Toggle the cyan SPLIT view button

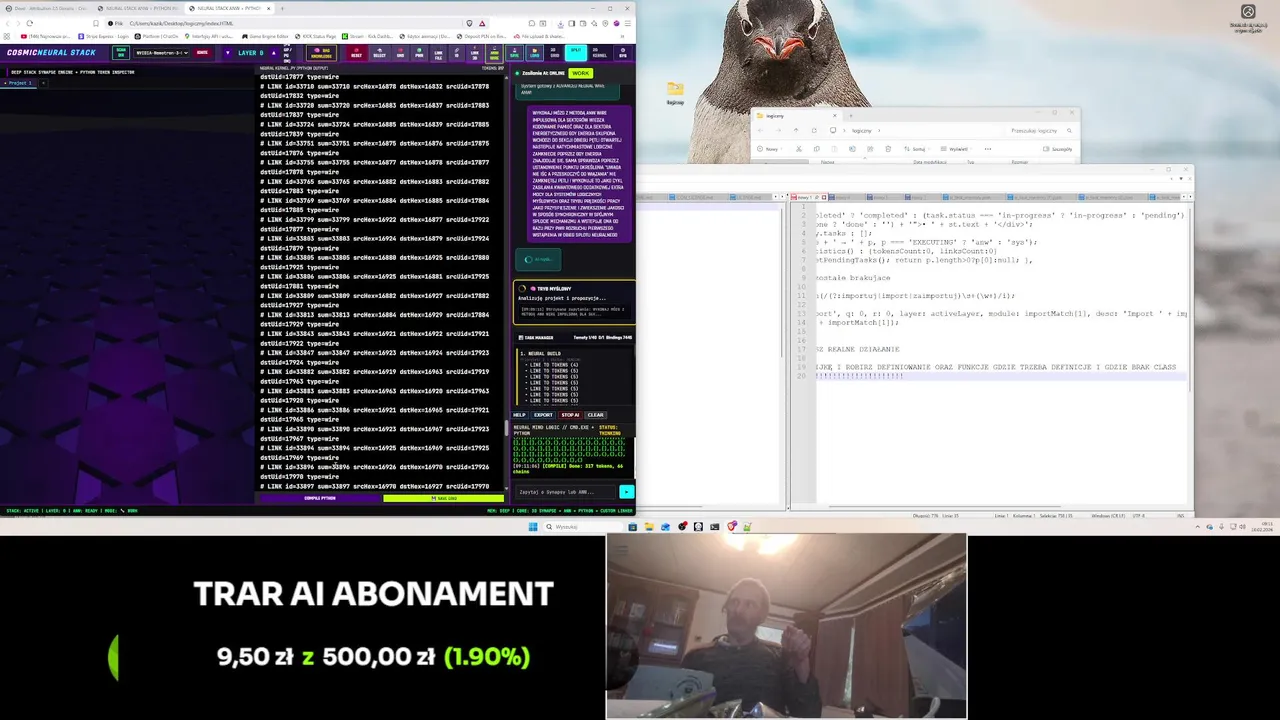[576, 53]
